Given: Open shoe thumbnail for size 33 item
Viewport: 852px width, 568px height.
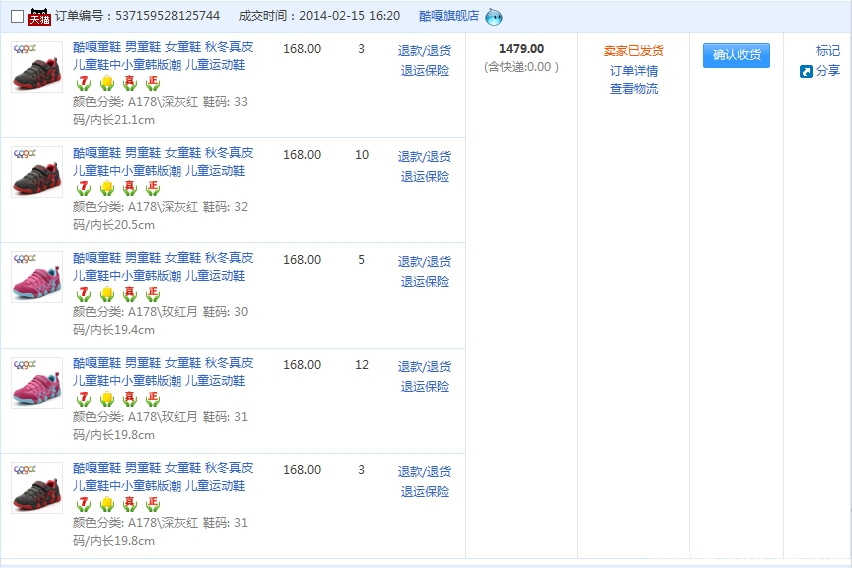Looking at the screenshot, I should pos(37,67).
